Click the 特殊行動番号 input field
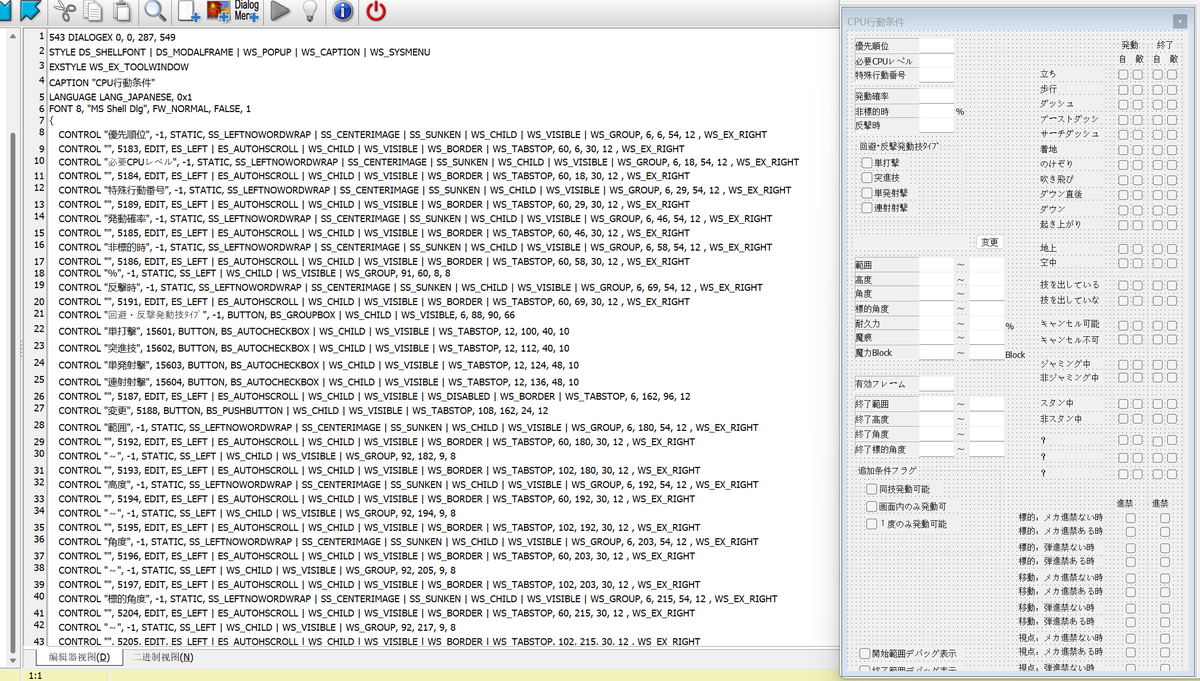Image resolution: width=1200 pixels, height=681 pixels. pos(936,75)
